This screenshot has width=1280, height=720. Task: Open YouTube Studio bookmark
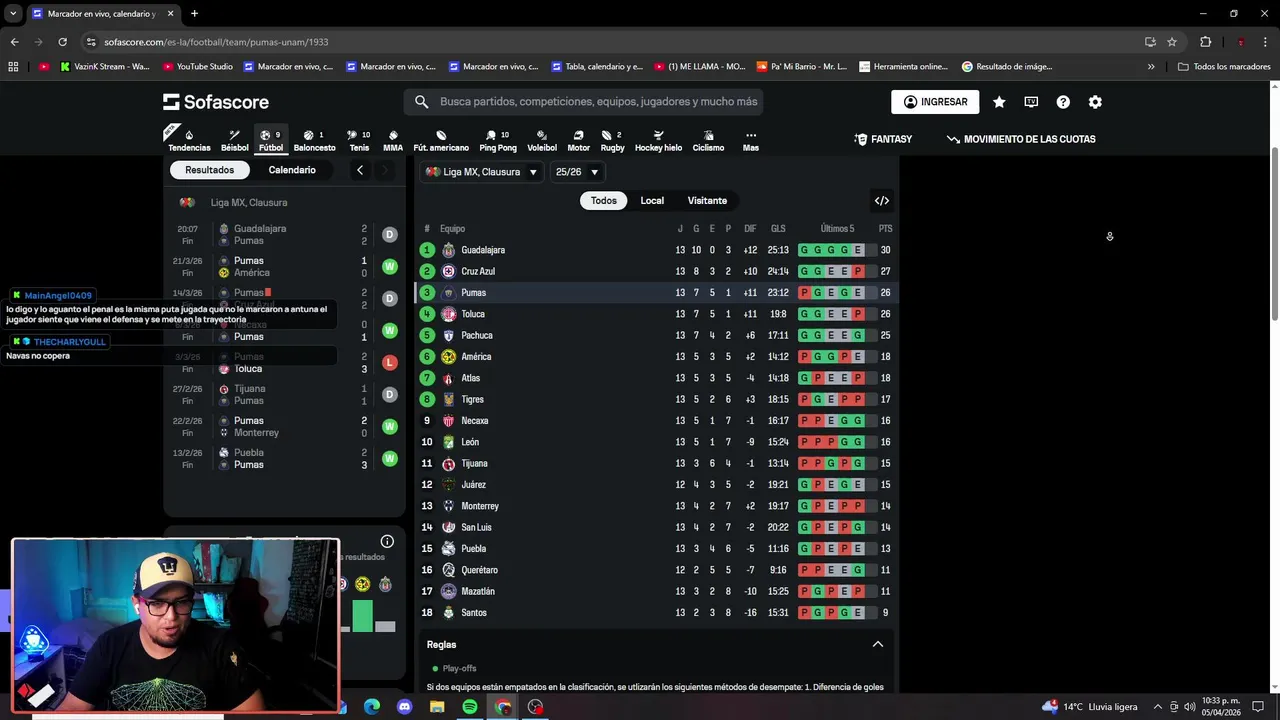tap(196, 67)
